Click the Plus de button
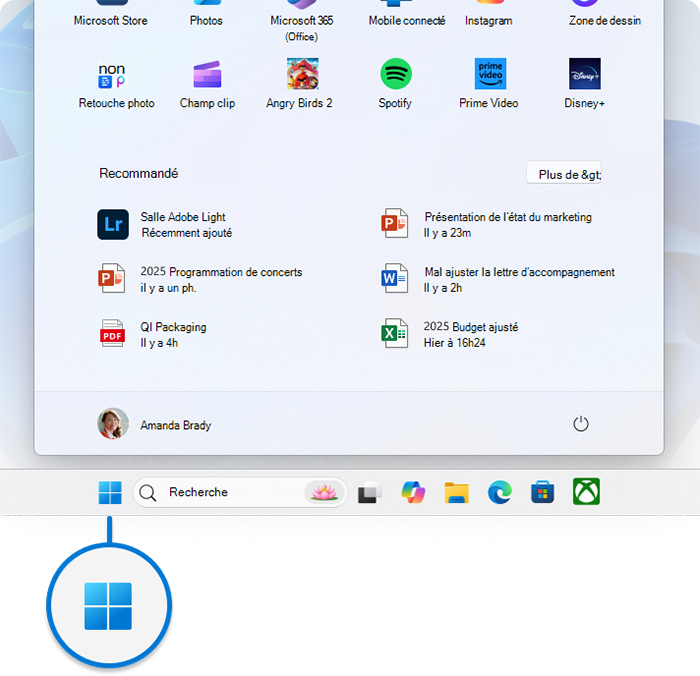The image size is (700, 676). coord(564,173)
